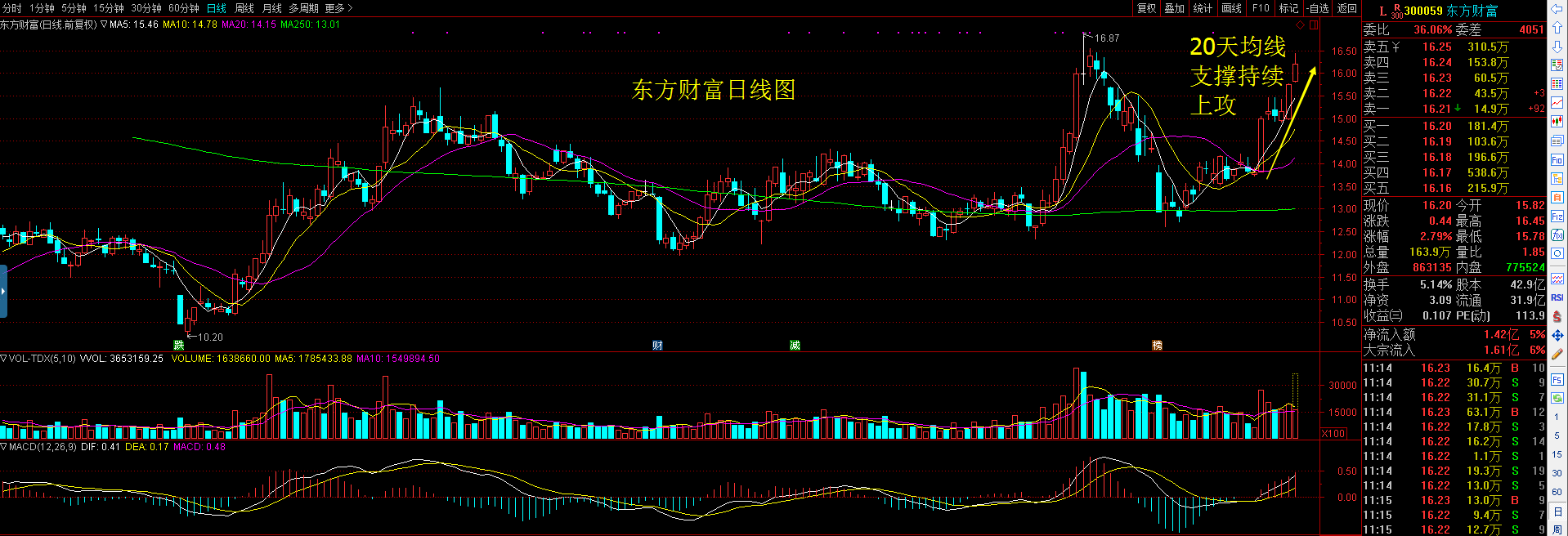Click the X100 volume scale label
Screen dimensions: 1568x536
[1334, 434]
